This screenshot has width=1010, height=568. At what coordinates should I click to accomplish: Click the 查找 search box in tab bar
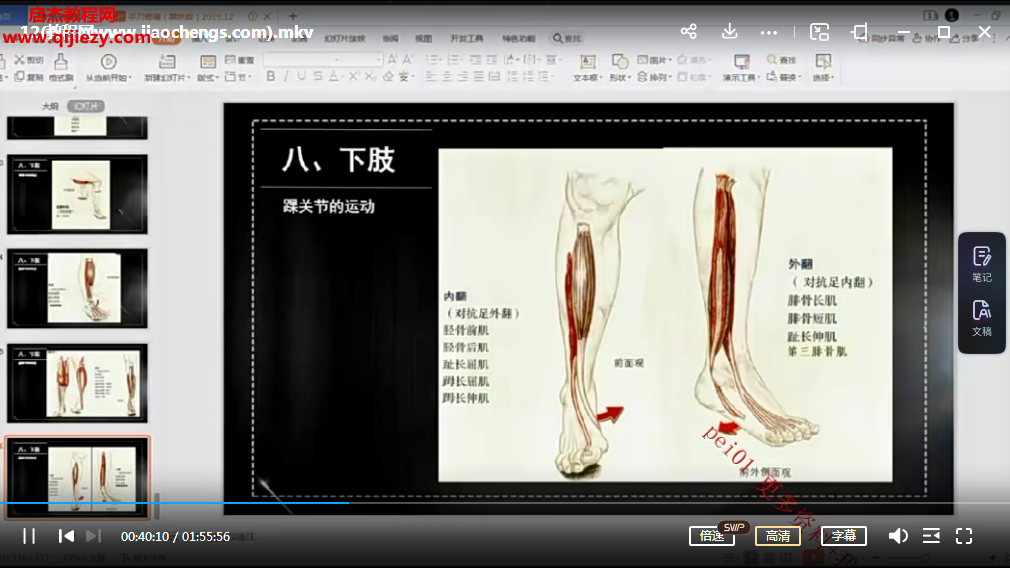567,39
